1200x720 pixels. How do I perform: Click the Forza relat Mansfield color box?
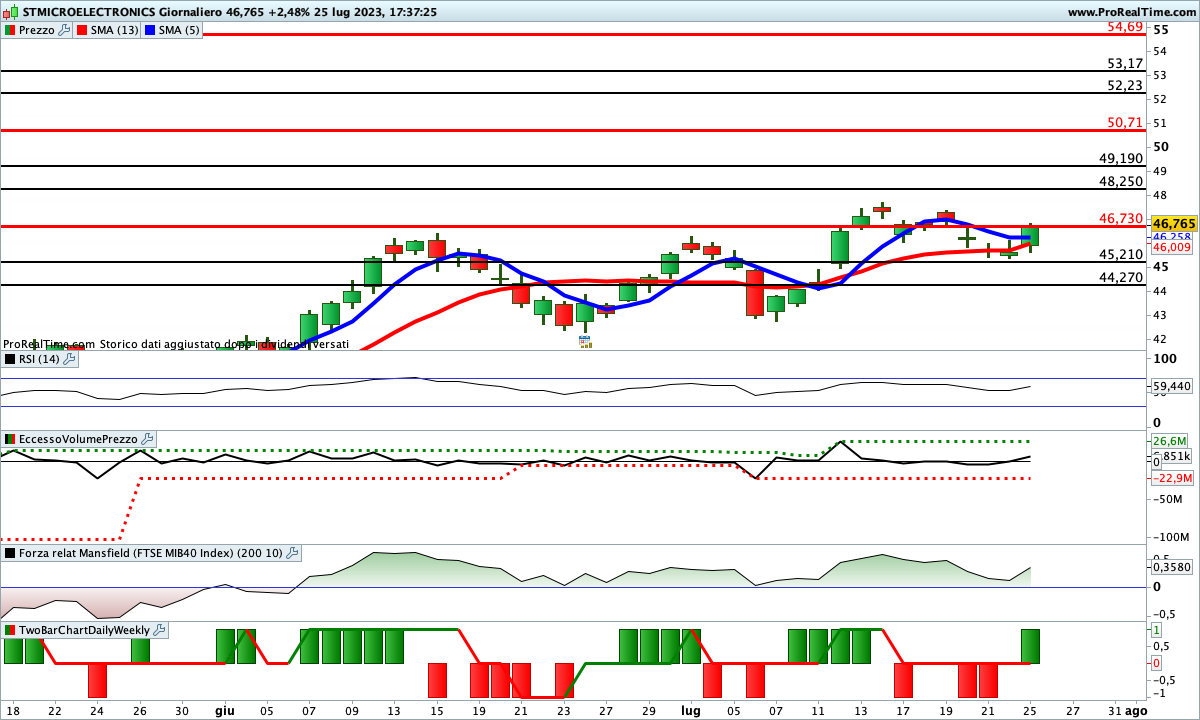point(10,552)
